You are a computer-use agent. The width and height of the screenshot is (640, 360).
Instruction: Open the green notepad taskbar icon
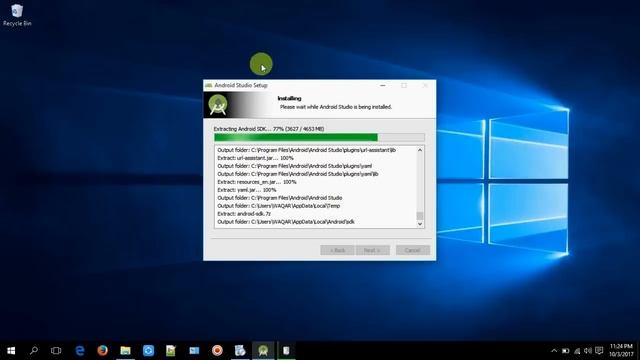tap(171, 351)
